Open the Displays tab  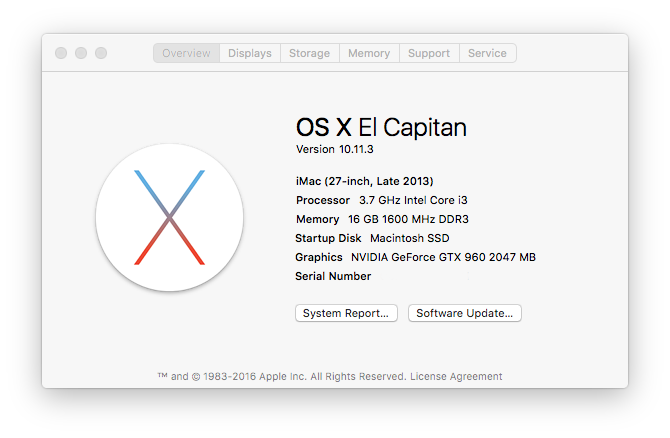[x=250, y=53]
